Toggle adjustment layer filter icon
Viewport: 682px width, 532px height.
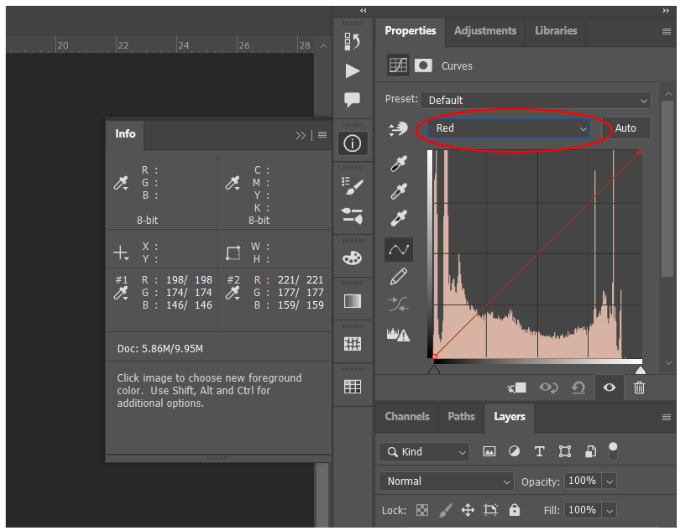click(514, 452)
